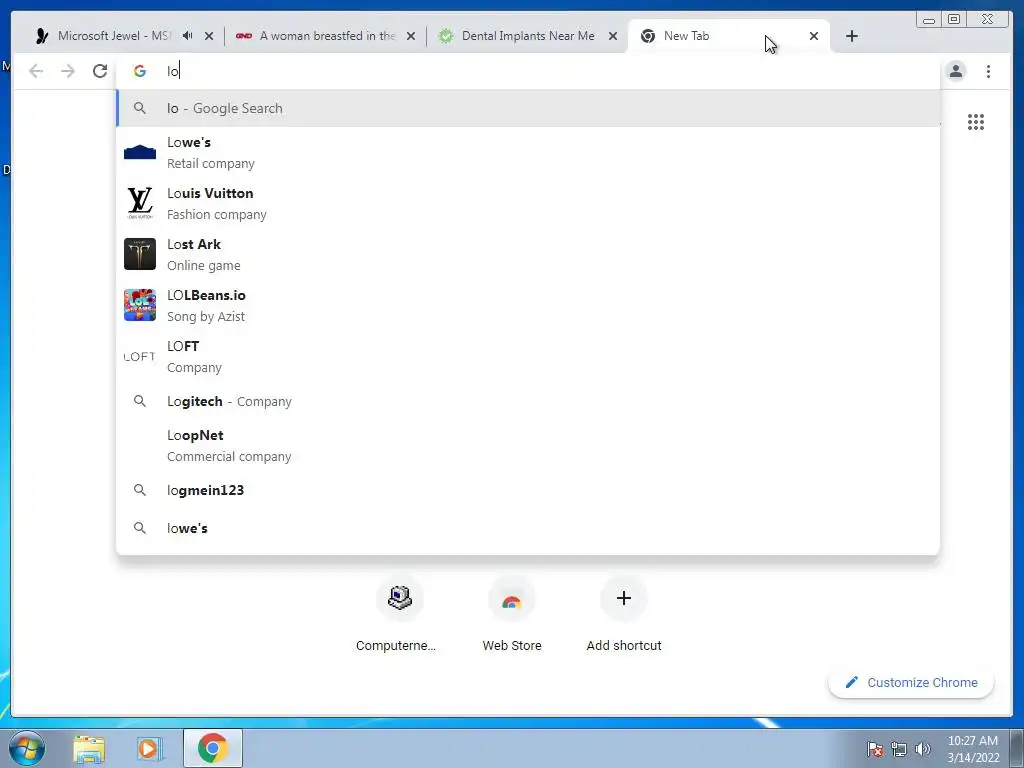Click magnifier icon beside lowercase lowe's
Screen dimensions: 1024x768
pos(140,528)
